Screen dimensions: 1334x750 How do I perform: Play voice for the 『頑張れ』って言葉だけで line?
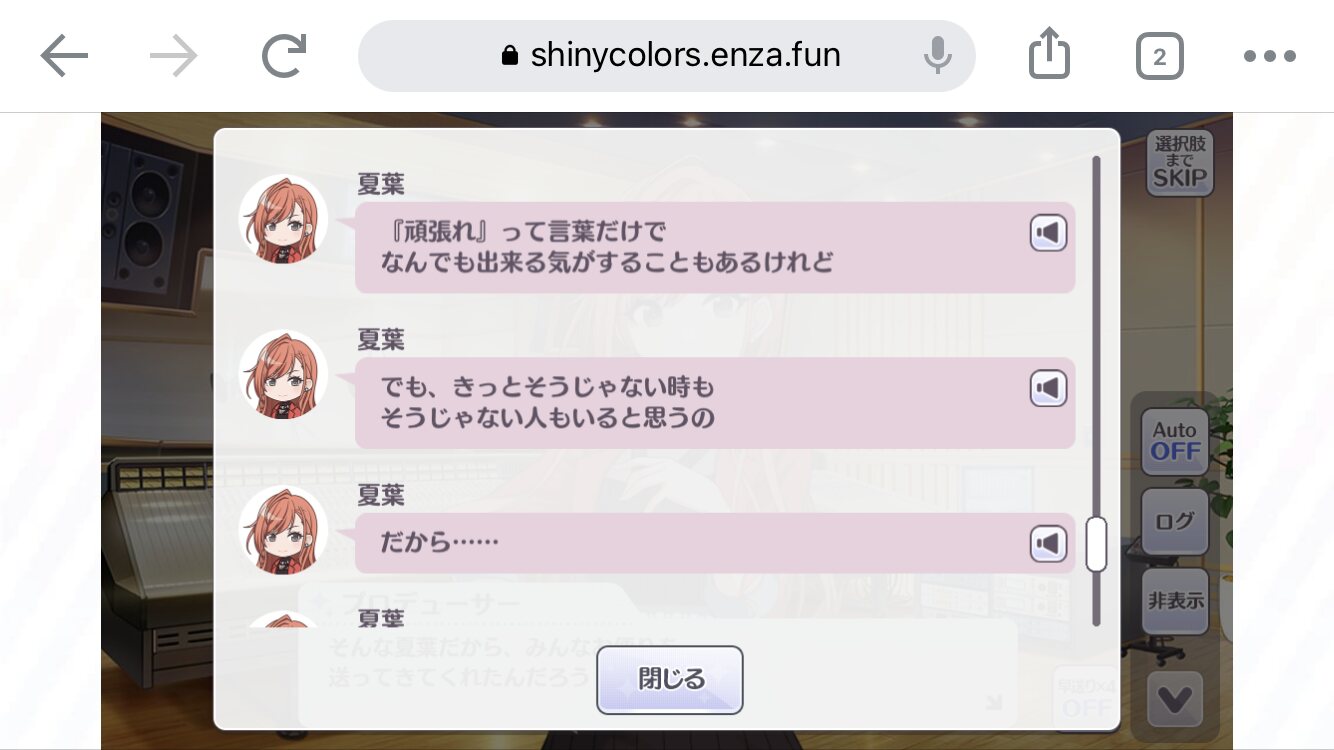(1049, 234)
